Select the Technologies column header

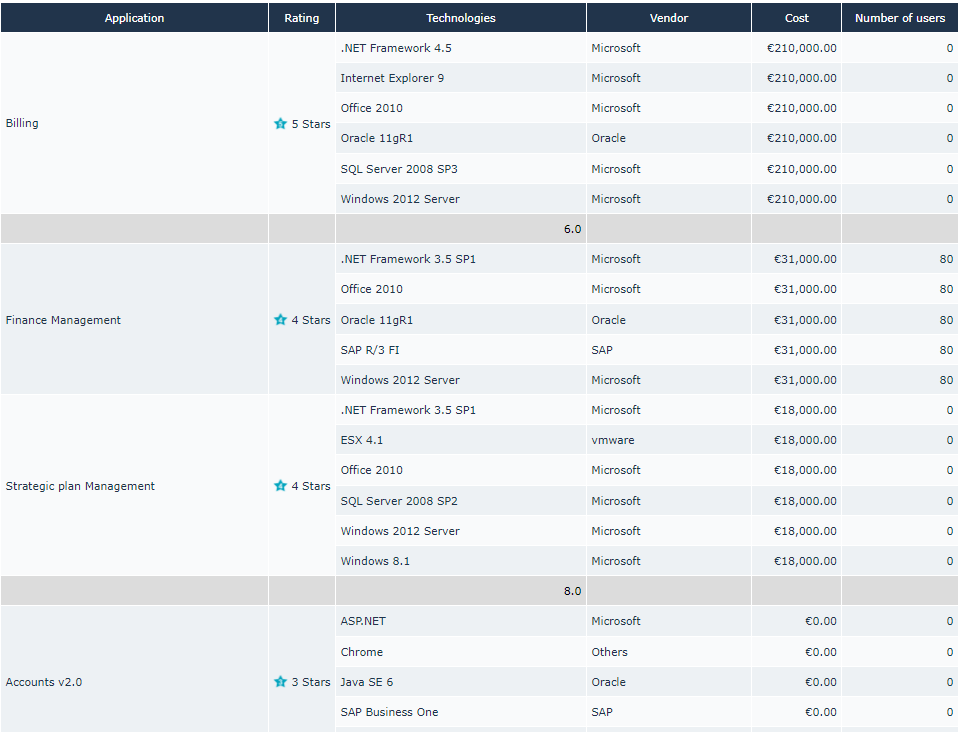pos(460,18)
